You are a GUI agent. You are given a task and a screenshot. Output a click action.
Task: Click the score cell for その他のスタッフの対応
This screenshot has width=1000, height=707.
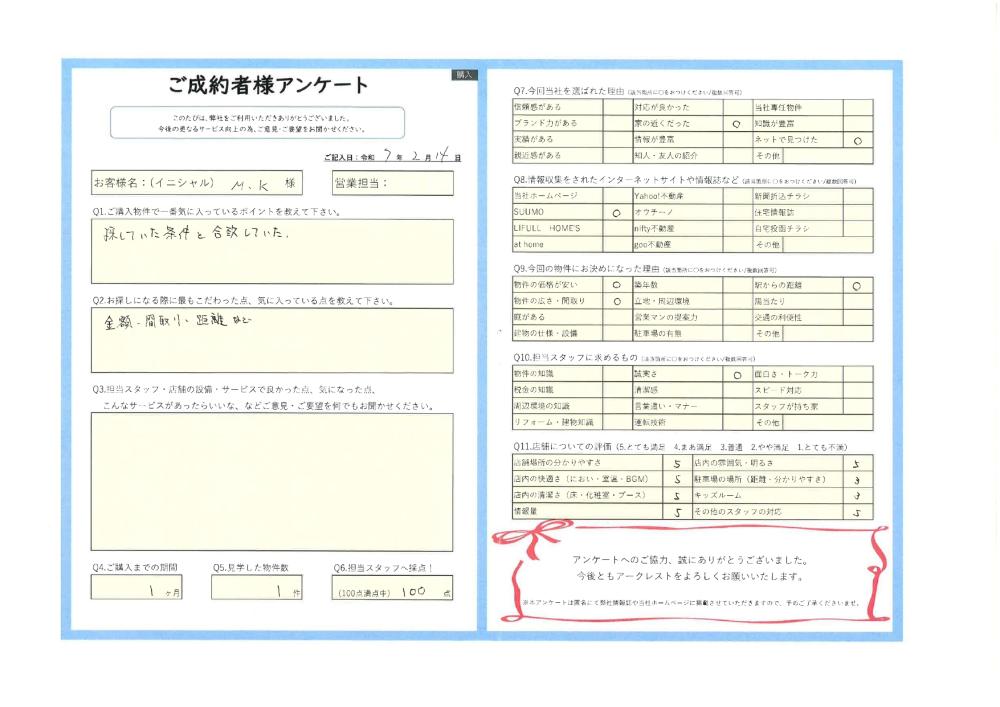(x=858, y=511)
